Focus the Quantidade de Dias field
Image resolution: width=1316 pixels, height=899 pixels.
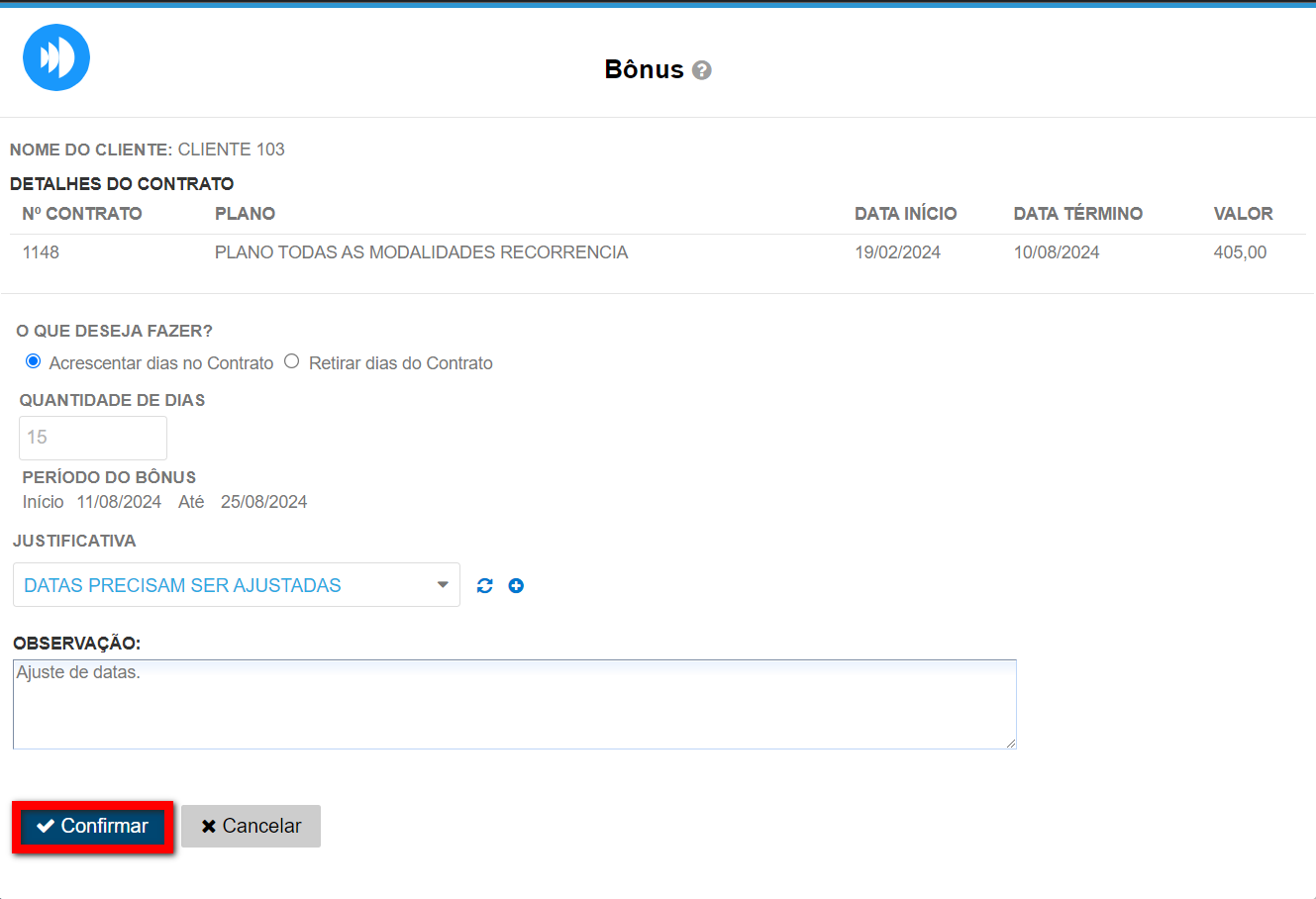pyautogui.click(x=93, y=438)
